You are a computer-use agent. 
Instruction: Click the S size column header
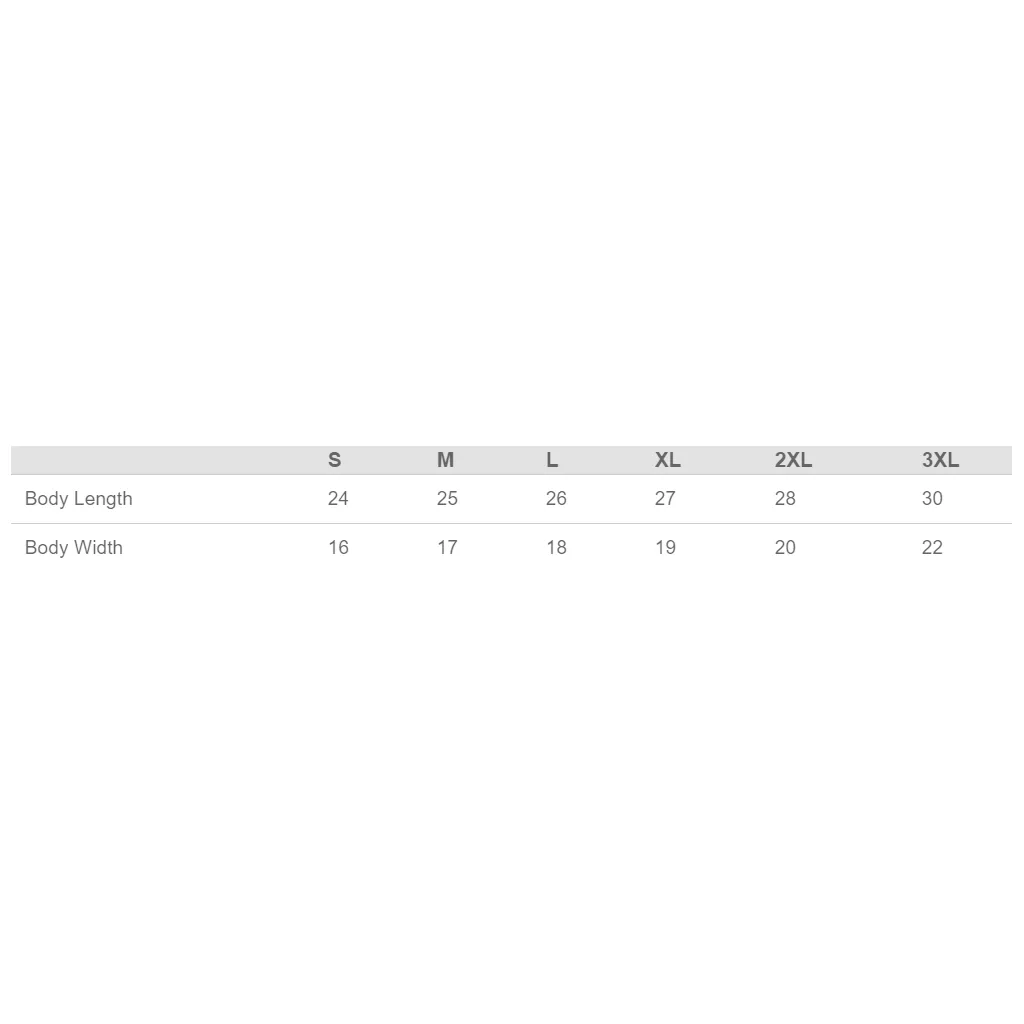(x=334, y=460)
